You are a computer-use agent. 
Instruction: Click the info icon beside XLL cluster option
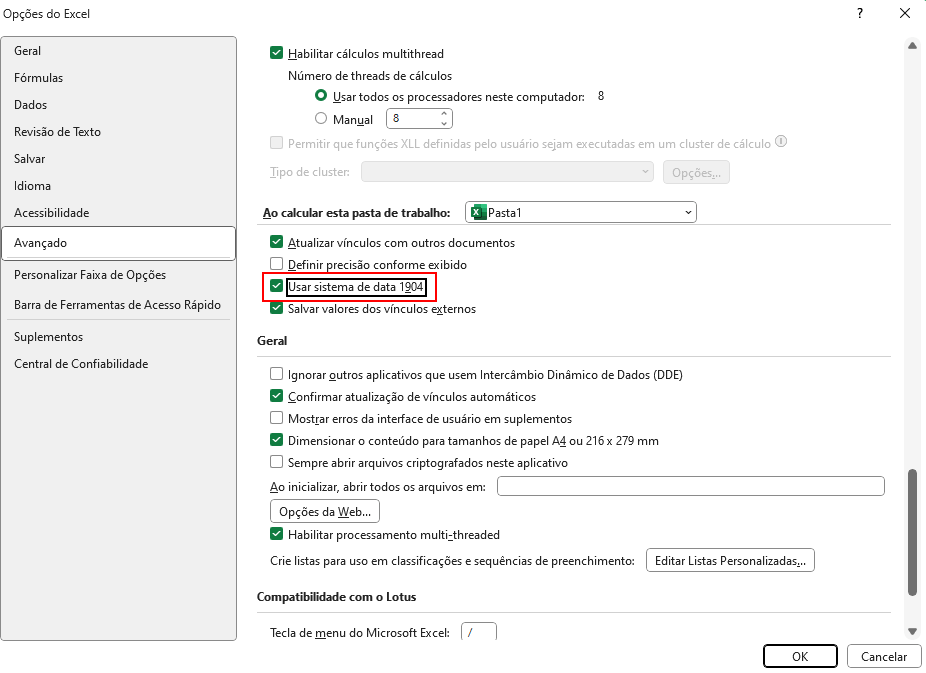[781, 142]
